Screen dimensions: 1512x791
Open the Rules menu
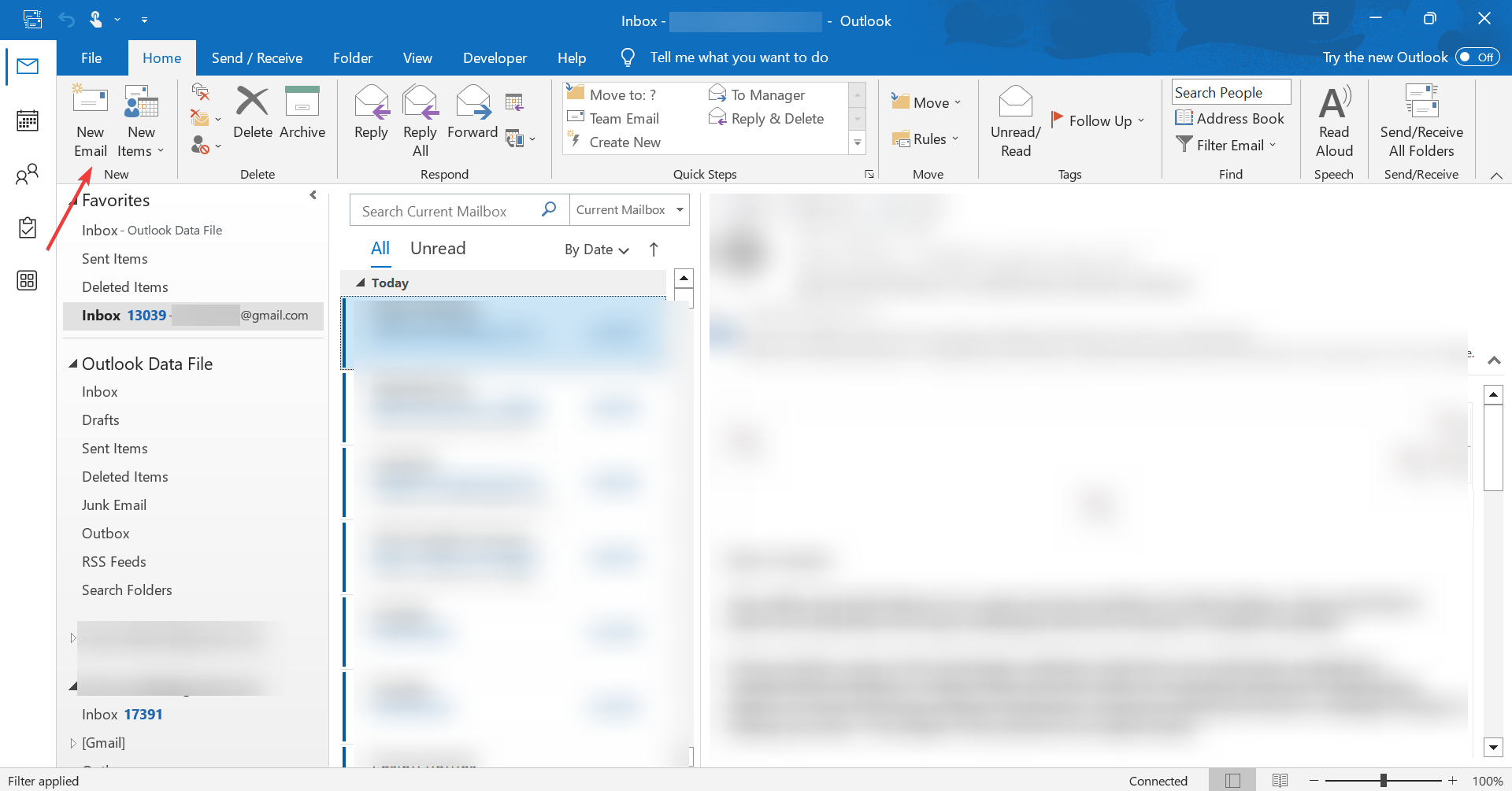[x=927, y=139]
